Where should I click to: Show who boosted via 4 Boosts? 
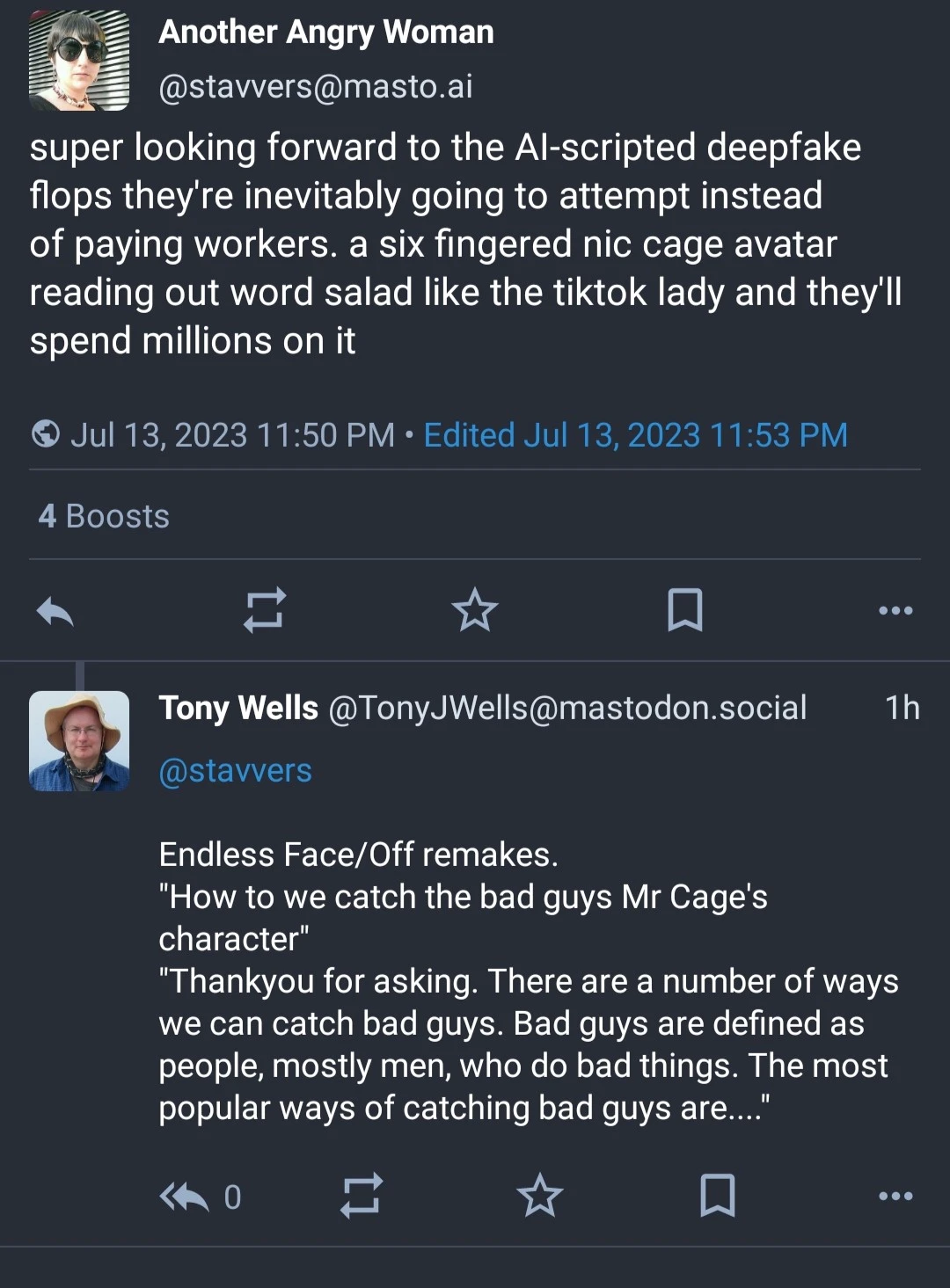(x=104, y=516)
